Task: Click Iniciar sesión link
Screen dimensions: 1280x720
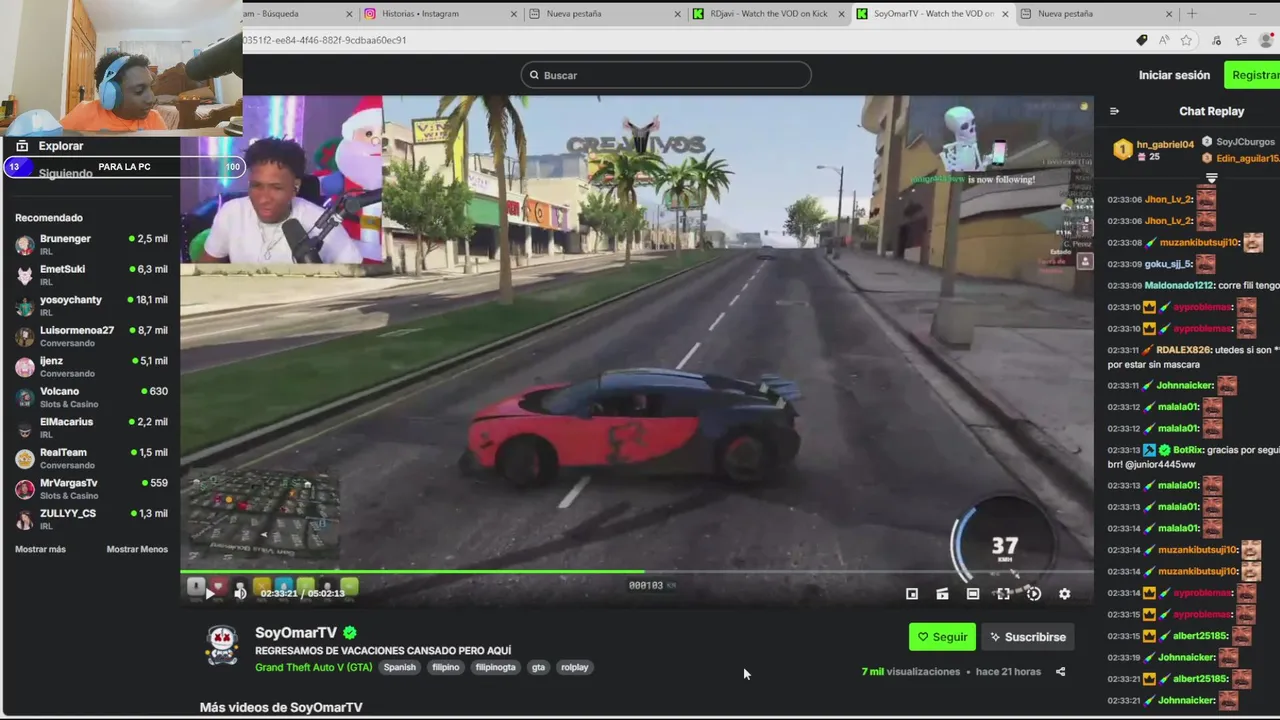Action: coord(1174,75)
